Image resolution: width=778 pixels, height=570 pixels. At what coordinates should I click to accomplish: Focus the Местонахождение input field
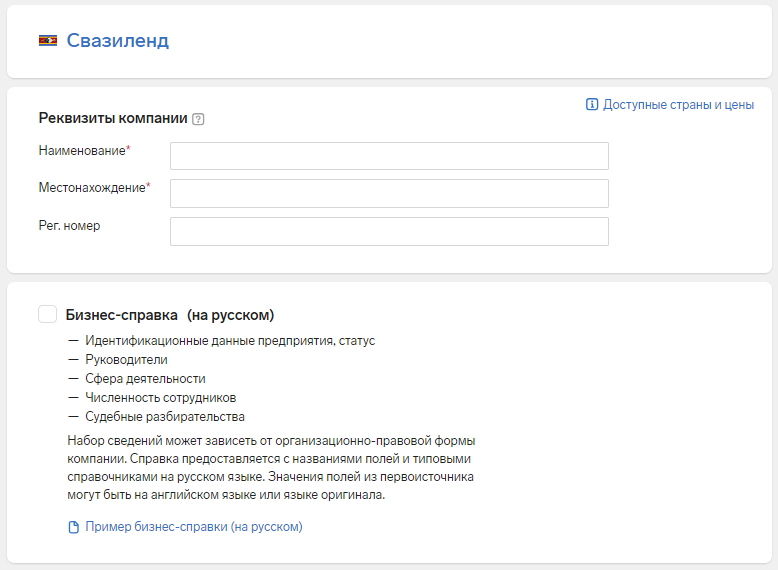click(x=389, y=193)
